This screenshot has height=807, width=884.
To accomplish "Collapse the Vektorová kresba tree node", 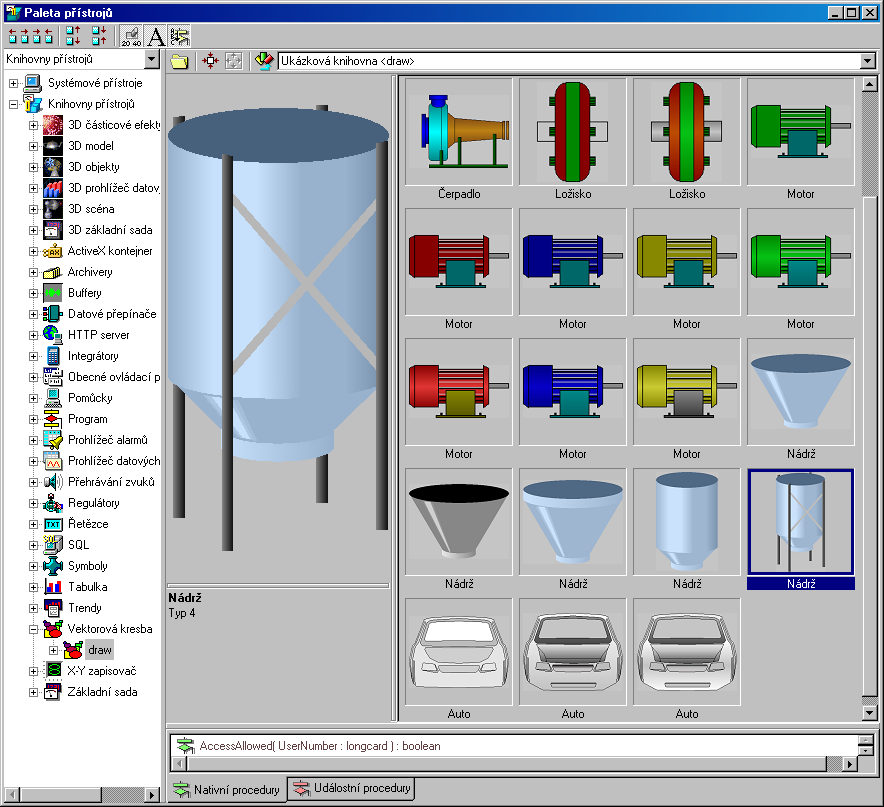I will tap(34, 629).
